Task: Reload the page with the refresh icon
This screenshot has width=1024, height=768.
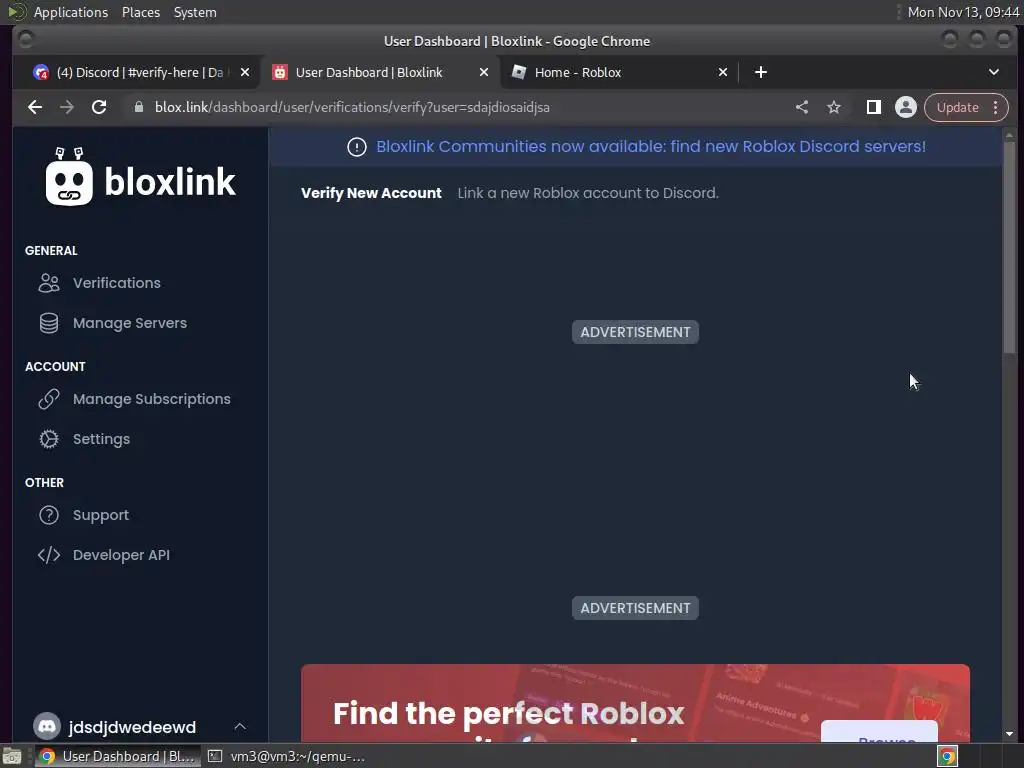Action: coord(99,107)
